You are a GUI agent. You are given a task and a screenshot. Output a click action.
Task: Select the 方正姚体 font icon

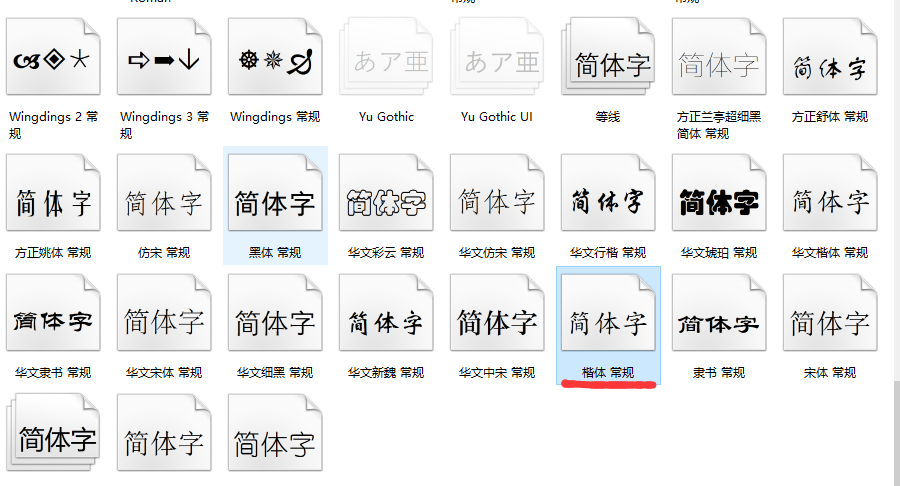coord(53,192)
